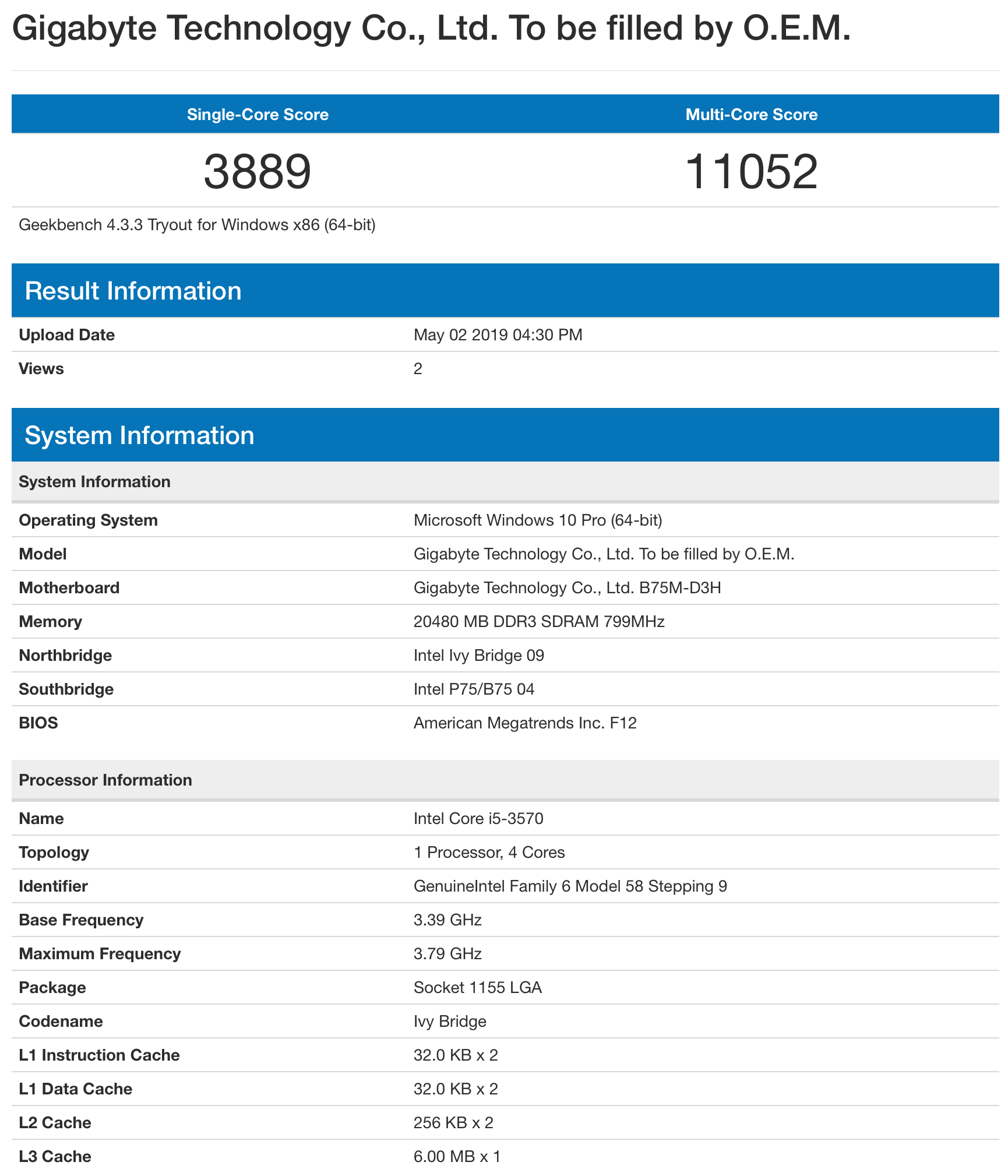Click the Views count value 2
This screenshot has width=1008, height=1176.
(418, 369)
